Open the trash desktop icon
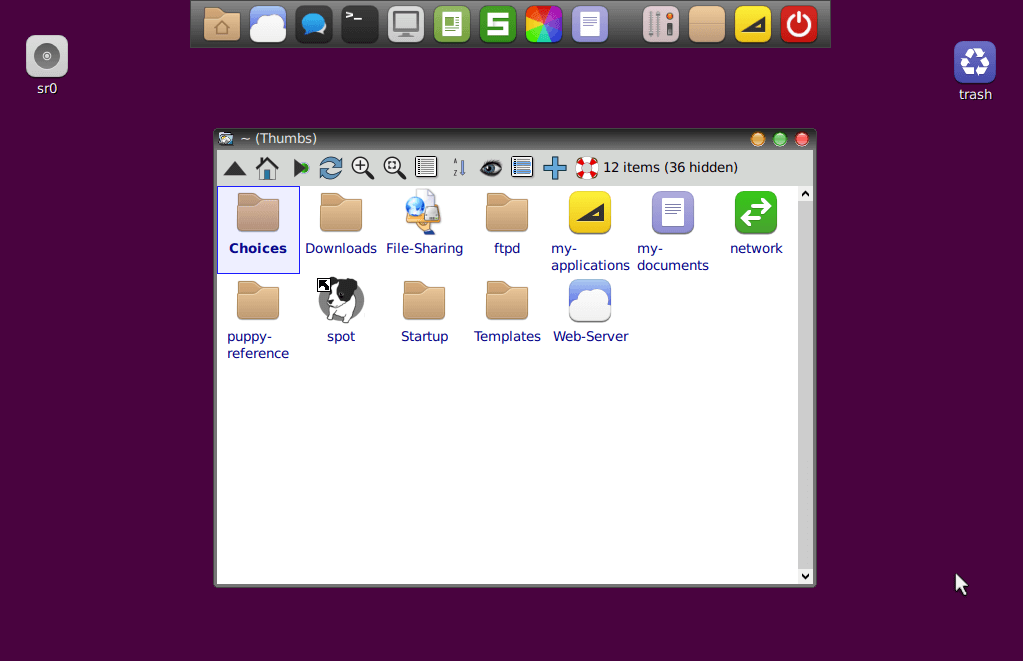This screenshot has width=1024, height=661. coord(975,71)
